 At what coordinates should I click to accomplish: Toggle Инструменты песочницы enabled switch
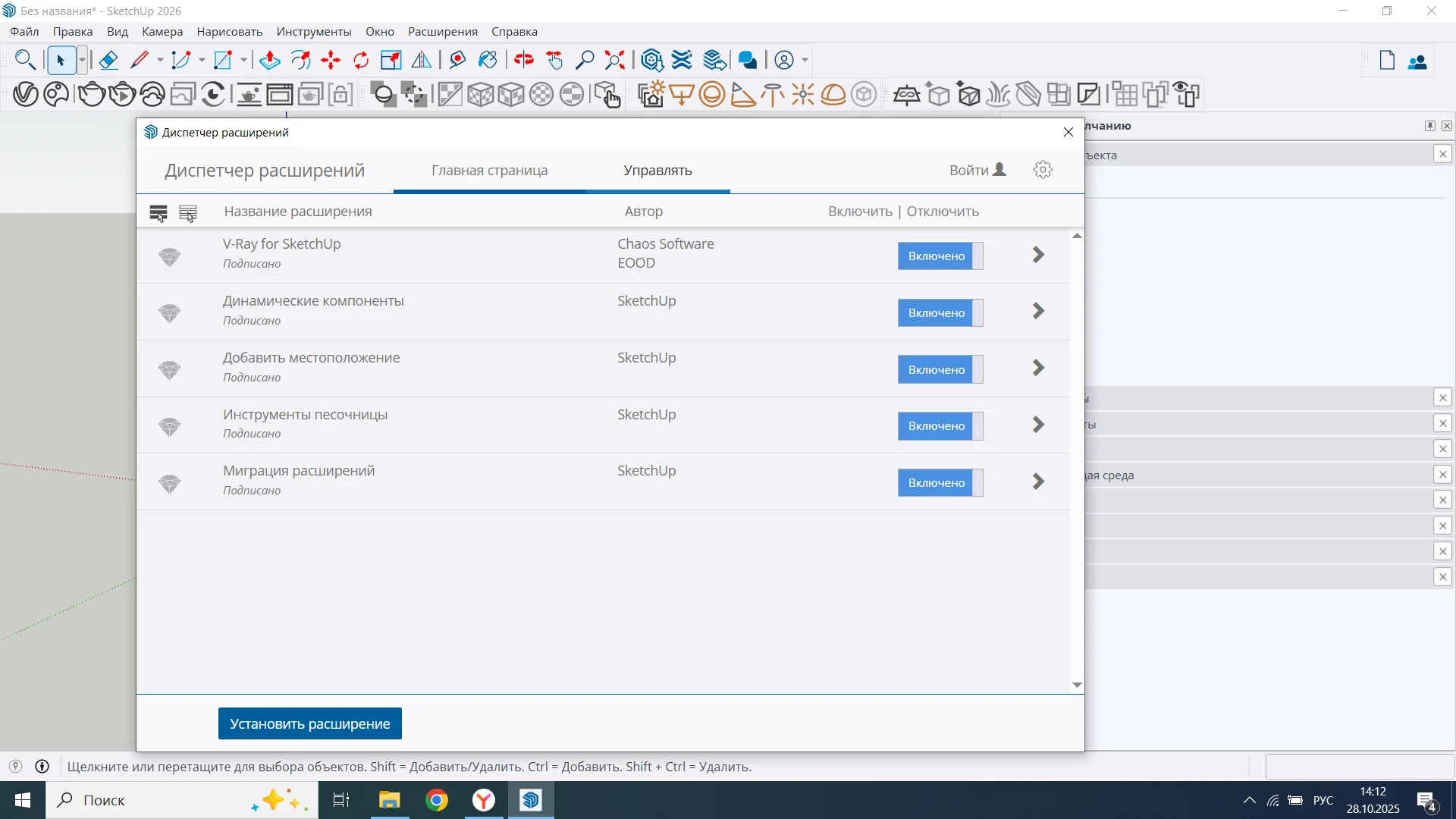940,426
